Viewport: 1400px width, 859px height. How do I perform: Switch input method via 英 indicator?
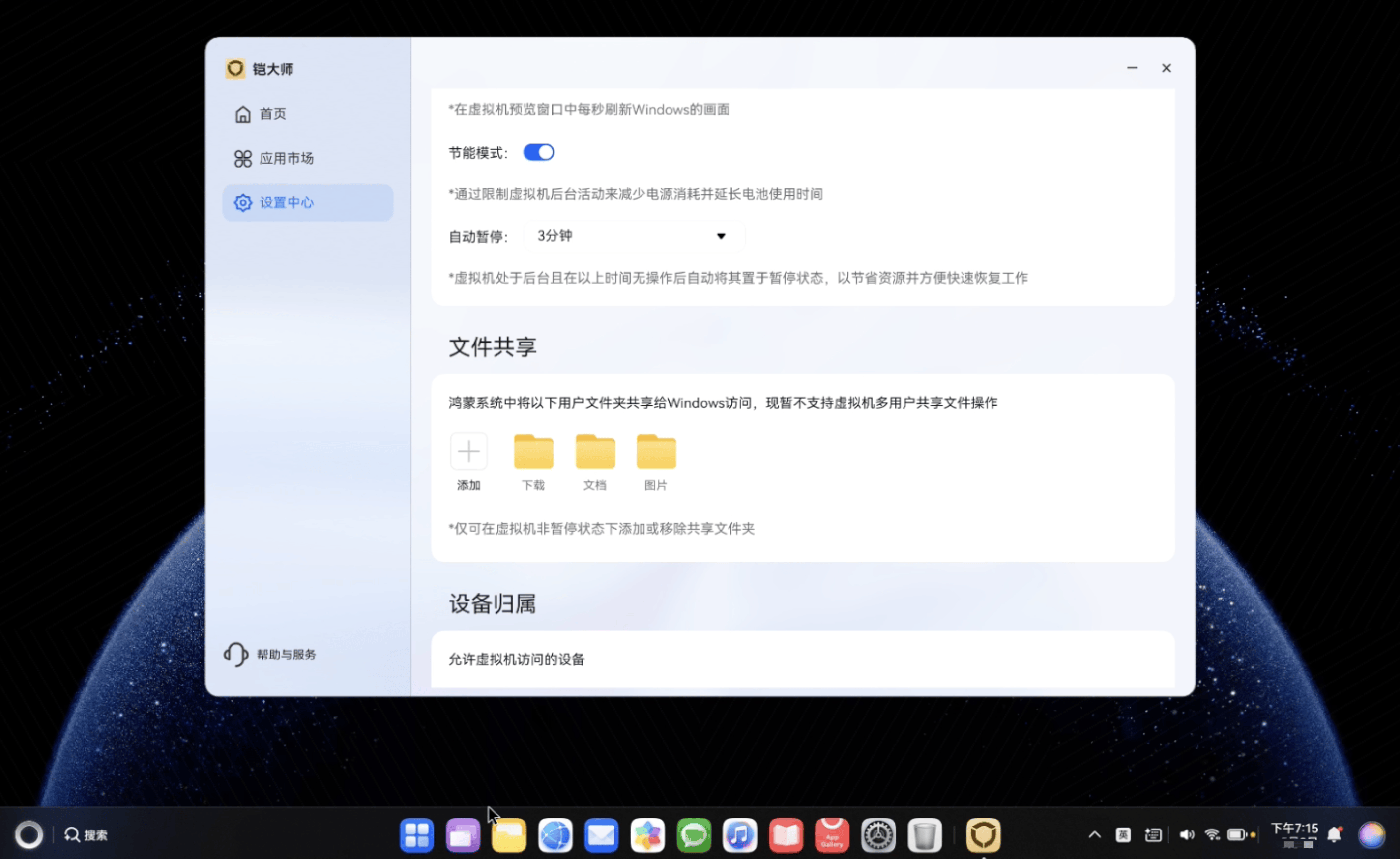click(x=1123, y=834)
